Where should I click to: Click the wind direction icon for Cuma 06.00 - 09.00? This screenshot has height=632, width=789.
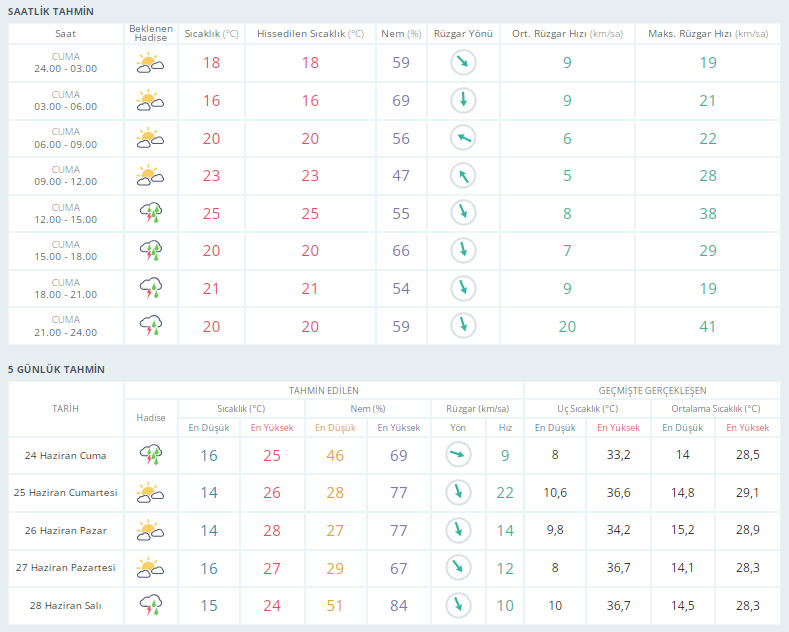[x=462, y=138]
